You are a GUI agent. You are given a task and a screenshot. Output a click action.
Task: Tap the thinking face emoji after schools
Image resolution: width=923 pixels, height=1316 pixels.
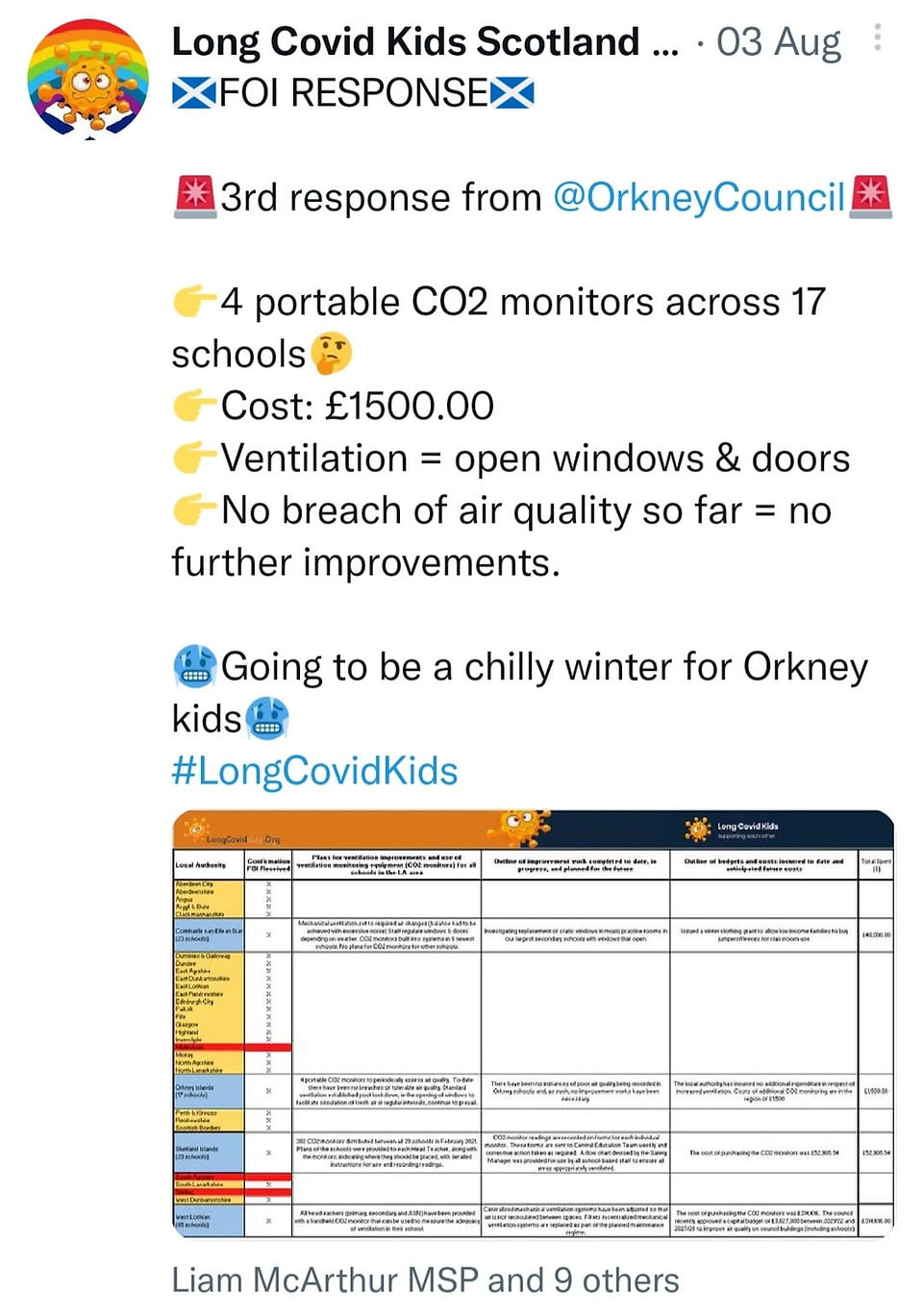[x=330, y=354]
